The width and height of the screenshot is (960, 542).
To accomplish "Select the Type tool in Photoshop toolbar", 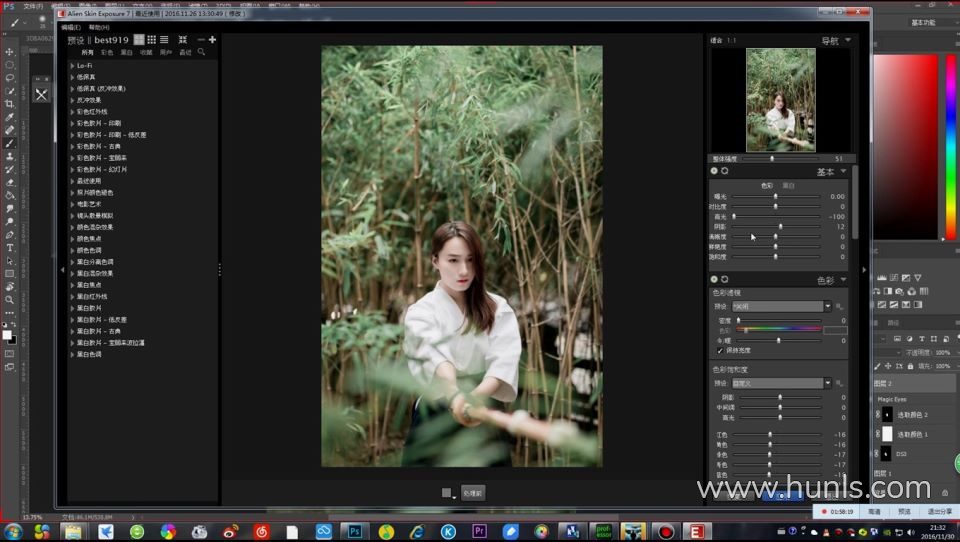I will coord(10,247).
